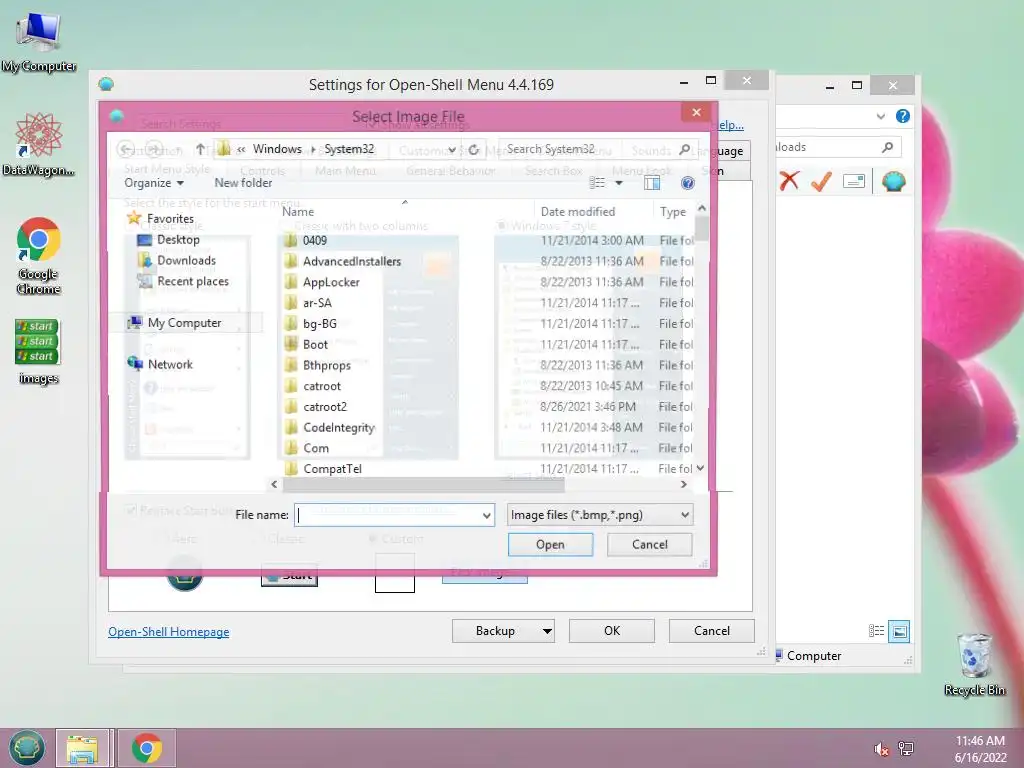Select the AdvancedInstallers folder
Screen dimensions: 1024x768
coord(352,261)
